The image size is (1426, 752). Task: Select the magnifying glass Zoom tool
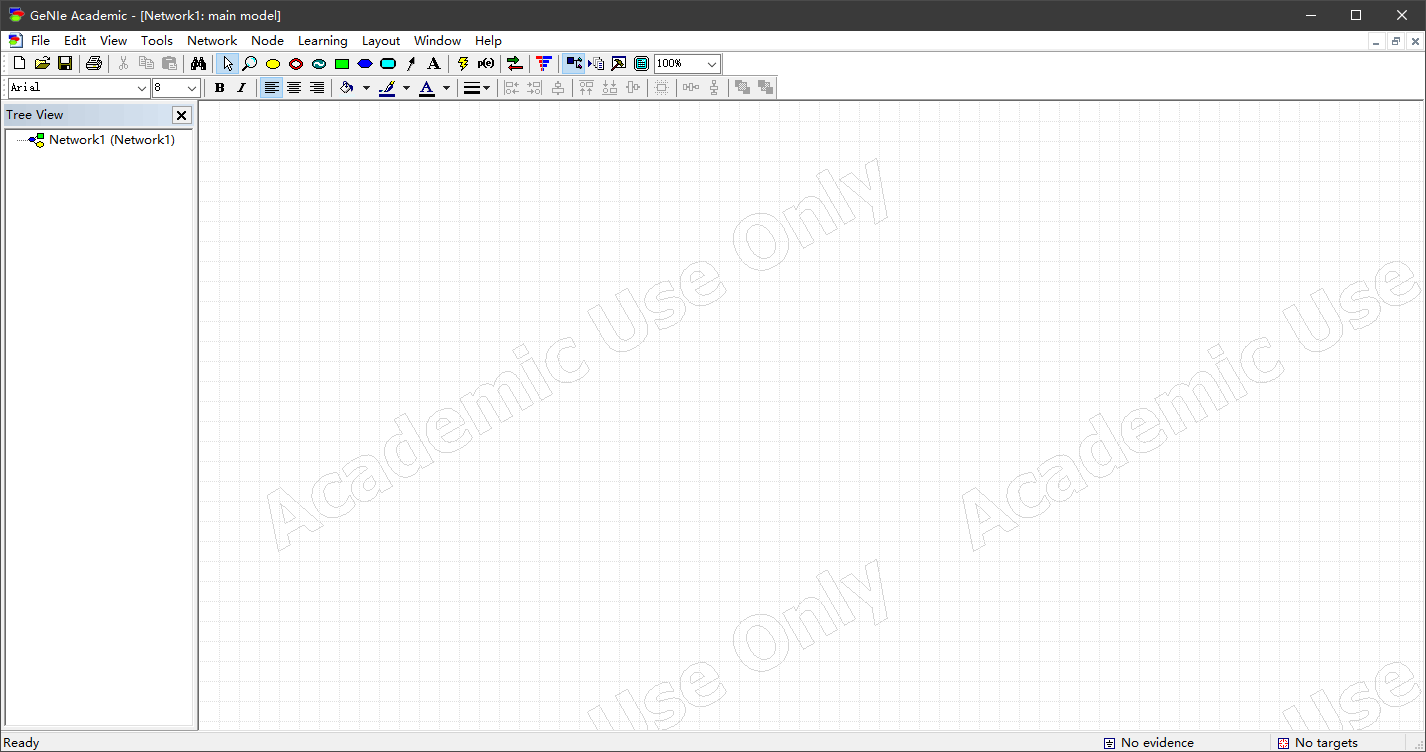(x=250, y=64)
